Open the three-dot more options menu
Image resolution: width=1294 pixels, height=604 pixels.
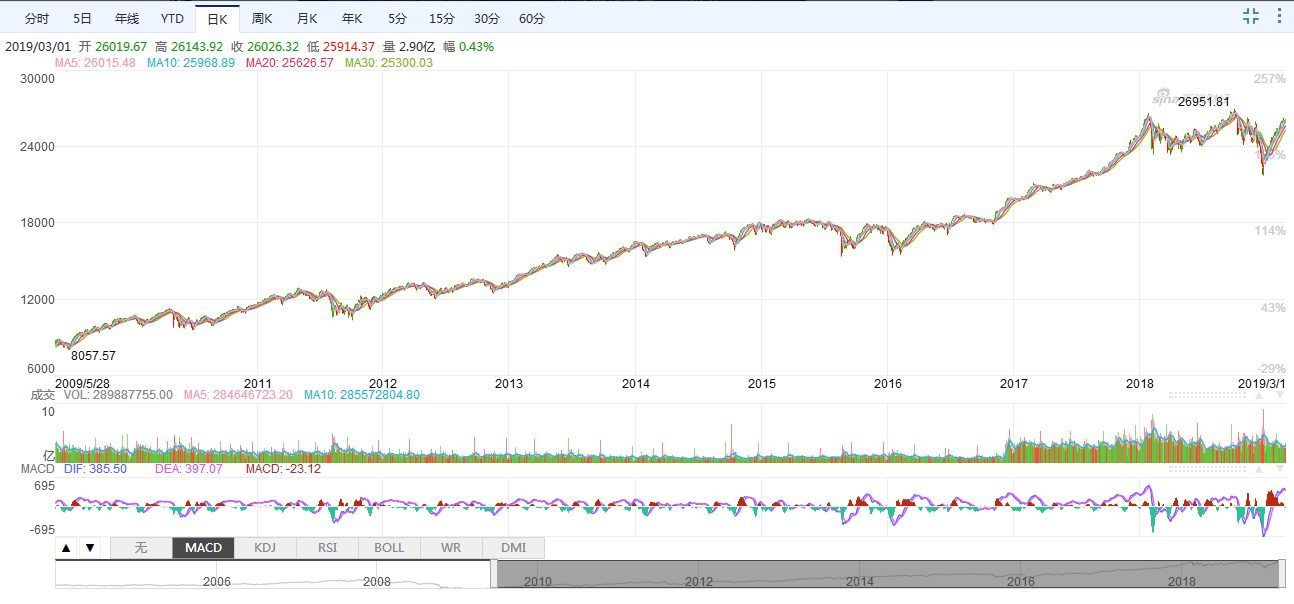pos(1279,16)
